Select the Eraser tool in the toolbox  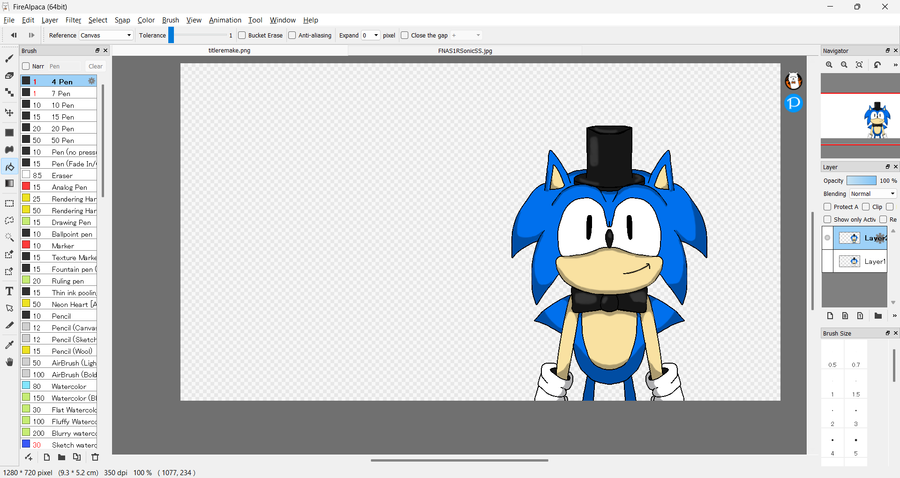9,75
